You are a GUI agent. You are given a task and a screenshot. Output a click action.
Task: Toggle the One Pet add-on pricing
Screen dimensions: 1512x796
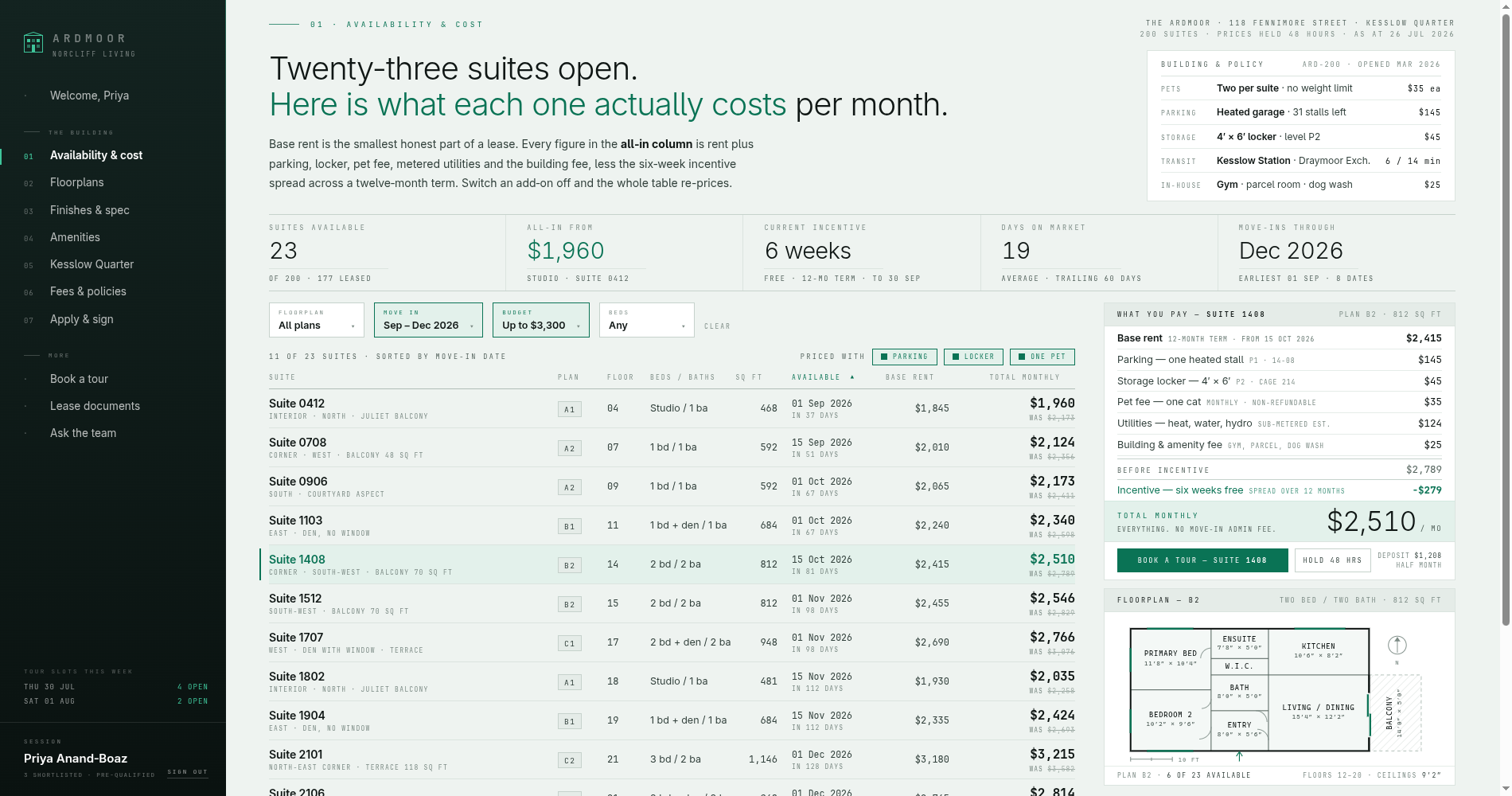(x=1042, y=357)
